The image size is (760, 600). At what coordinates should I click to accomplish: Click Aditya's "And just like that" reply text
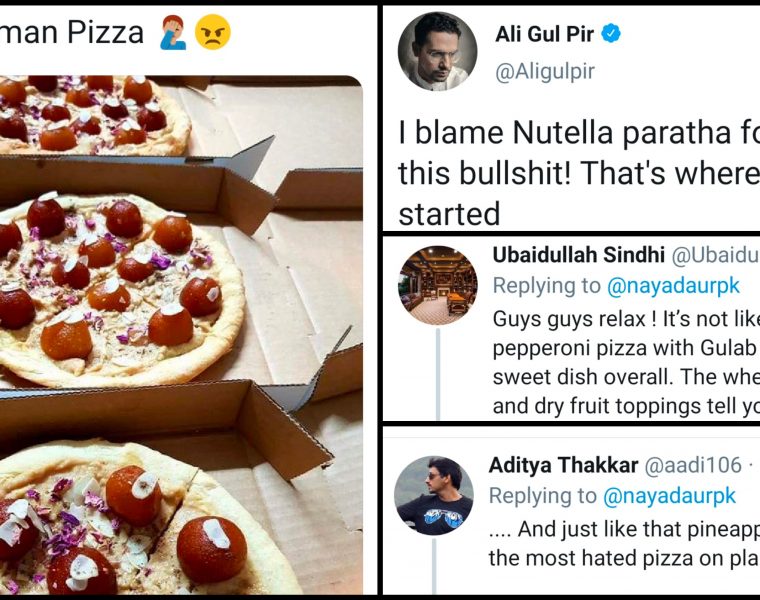pyautogui.click(x=623, y=542)
